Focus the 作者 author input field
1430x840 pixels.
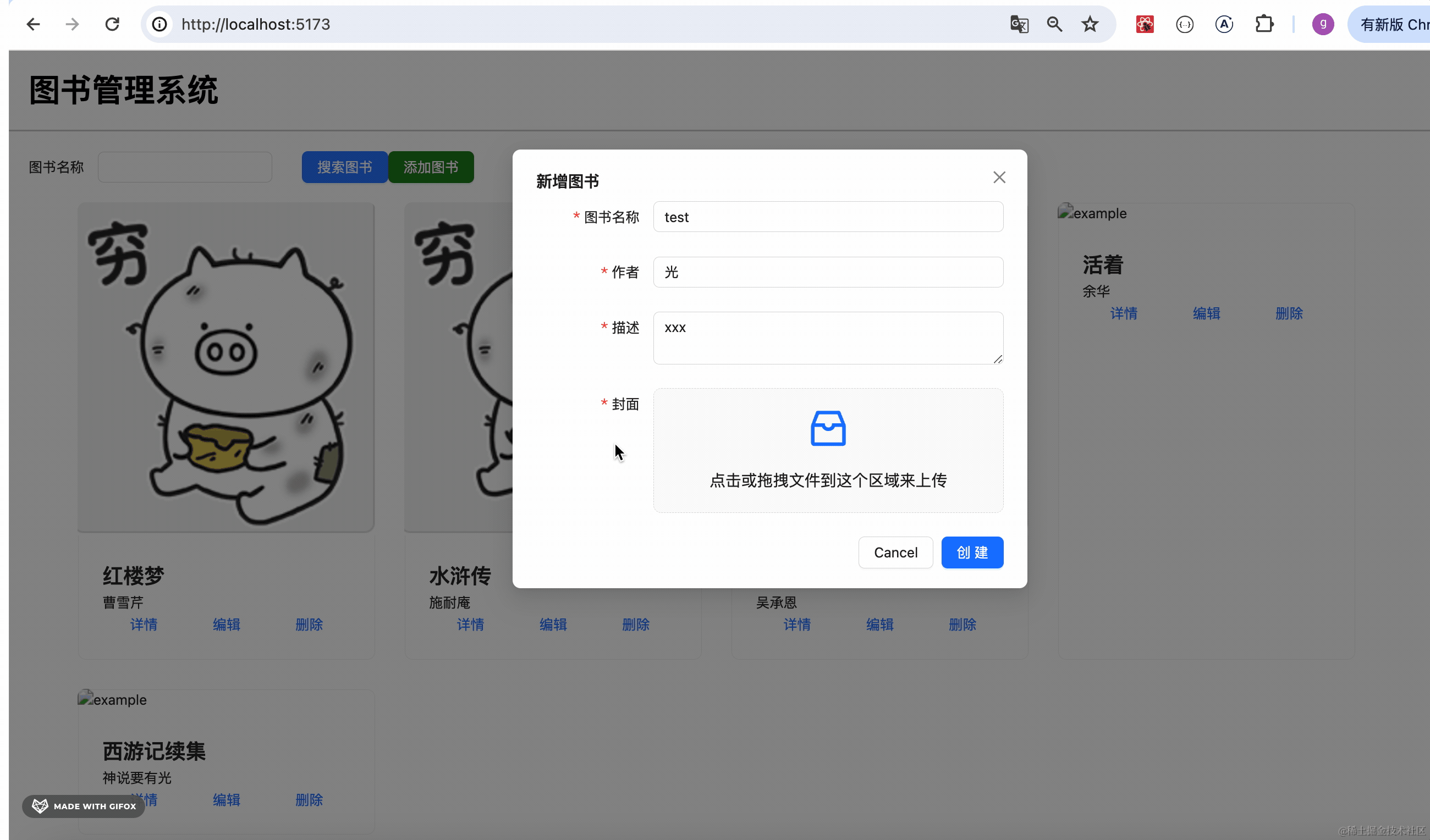point(827,272)
